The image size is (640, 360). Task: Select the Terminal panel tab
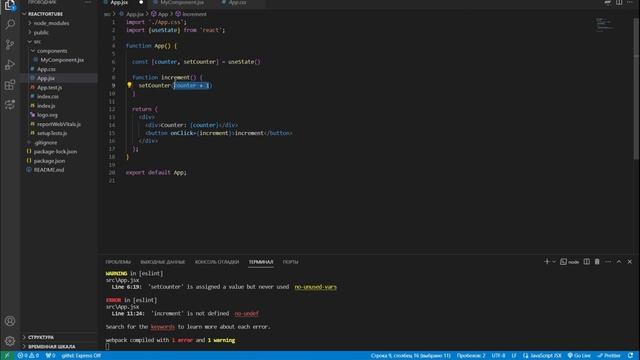coord(261,262)
